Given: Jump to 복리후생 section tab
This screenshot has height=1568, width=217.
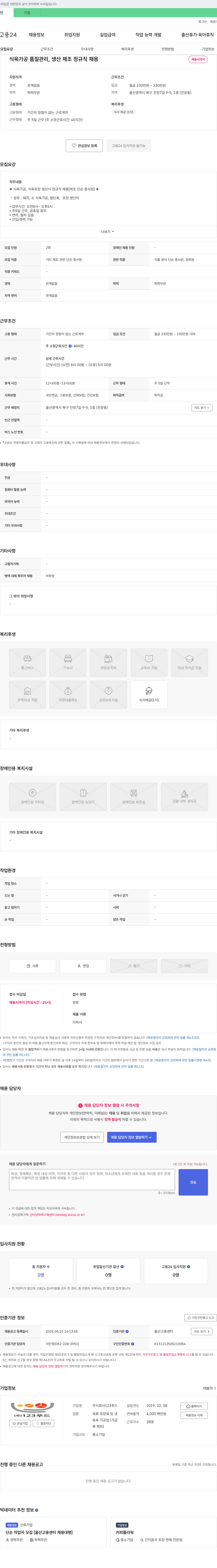Looking at the screenshot, I should tap(127, 49).
